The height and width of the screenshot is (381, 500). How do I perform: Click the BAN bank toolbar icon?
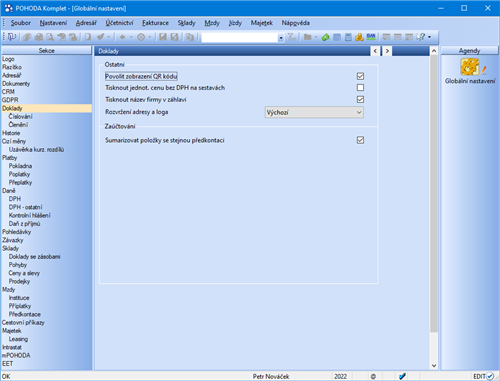point(371,37)
